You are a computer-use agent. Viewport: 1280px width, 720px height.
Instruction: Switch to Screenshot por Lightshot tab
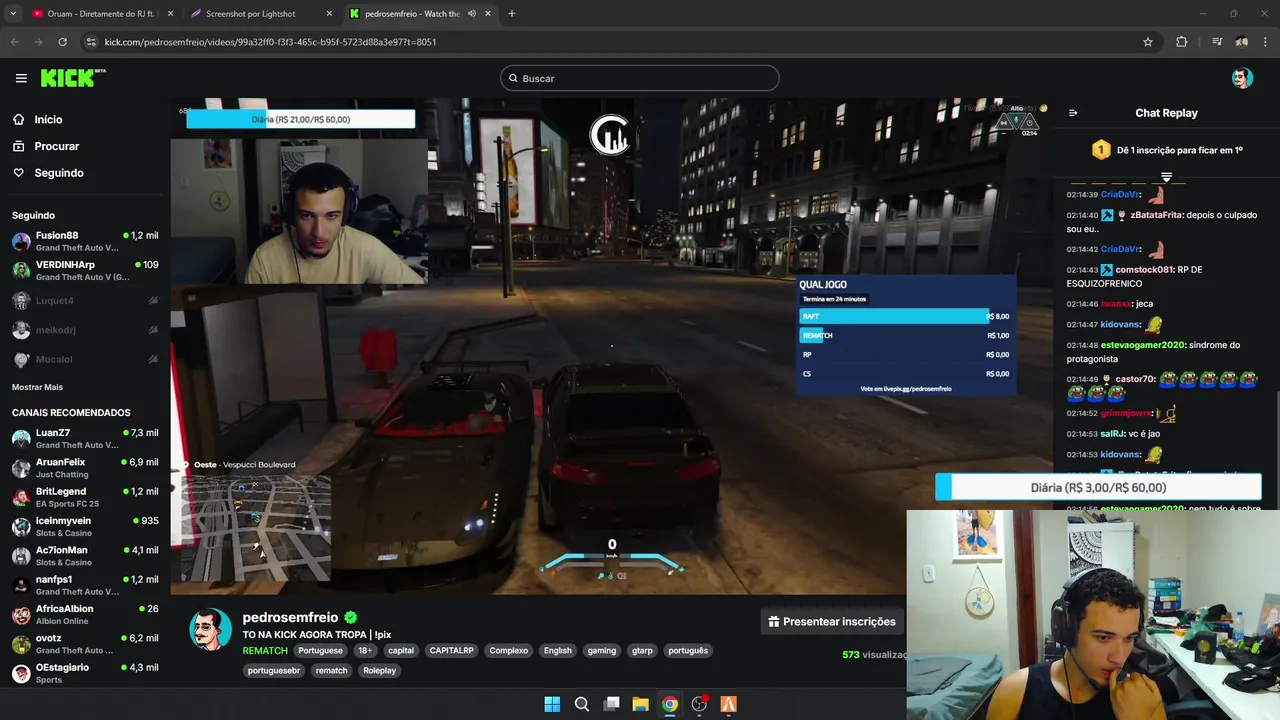pyautogui.click(x=262, y=14)
